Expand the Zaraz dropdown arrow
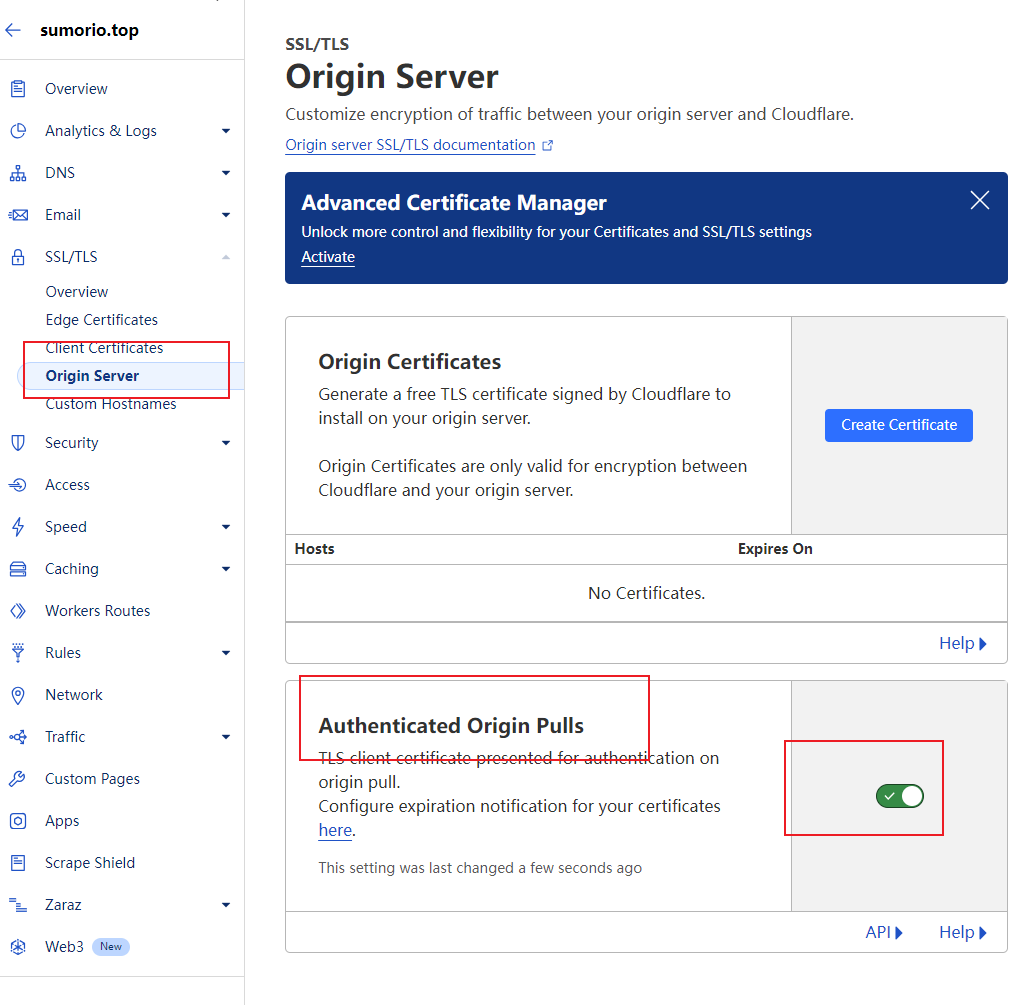 point(226,905)
